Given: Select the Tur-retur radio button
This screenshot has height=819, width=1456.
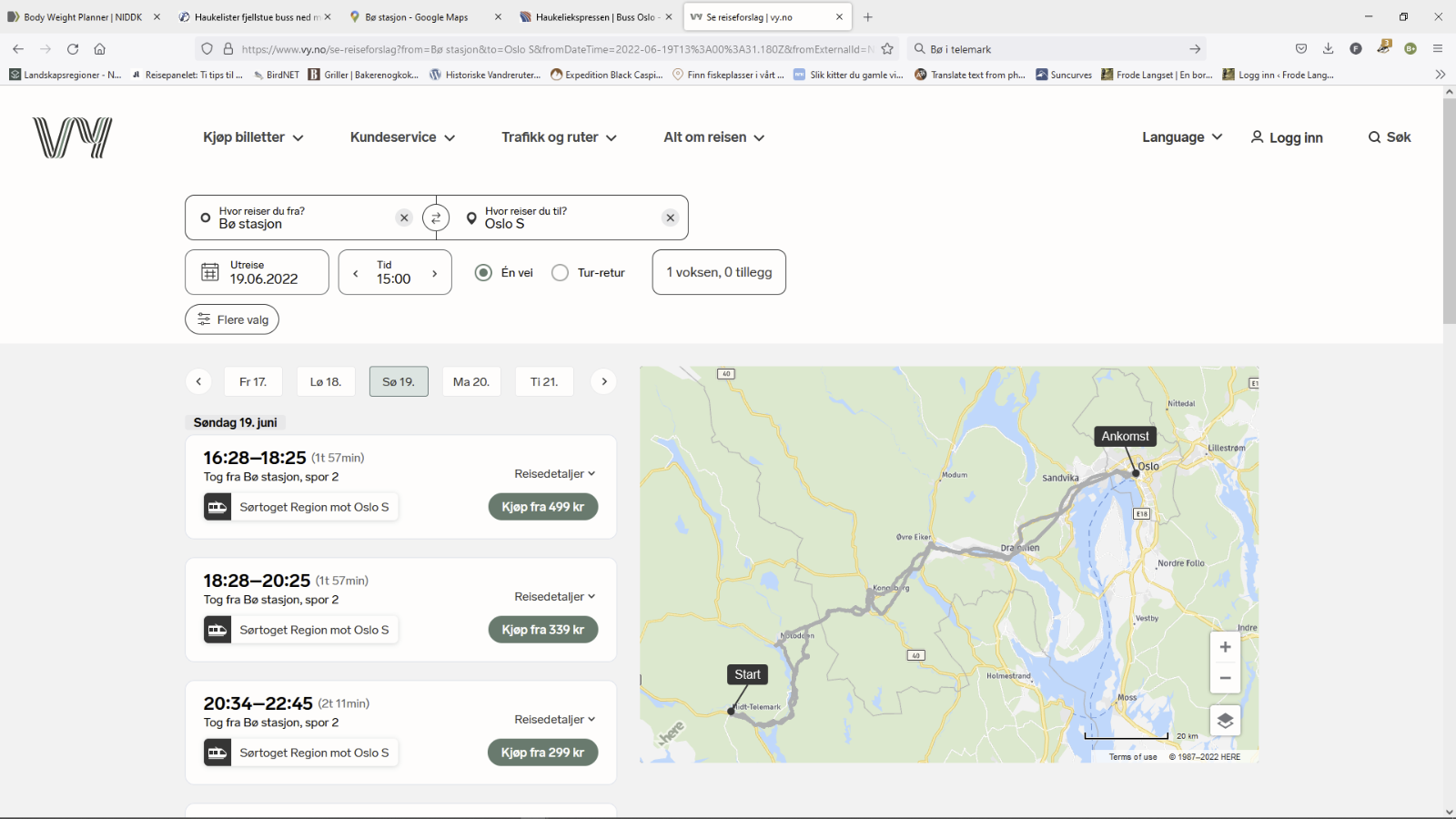Looking at the screenshot, I should (x=561, y=273).
